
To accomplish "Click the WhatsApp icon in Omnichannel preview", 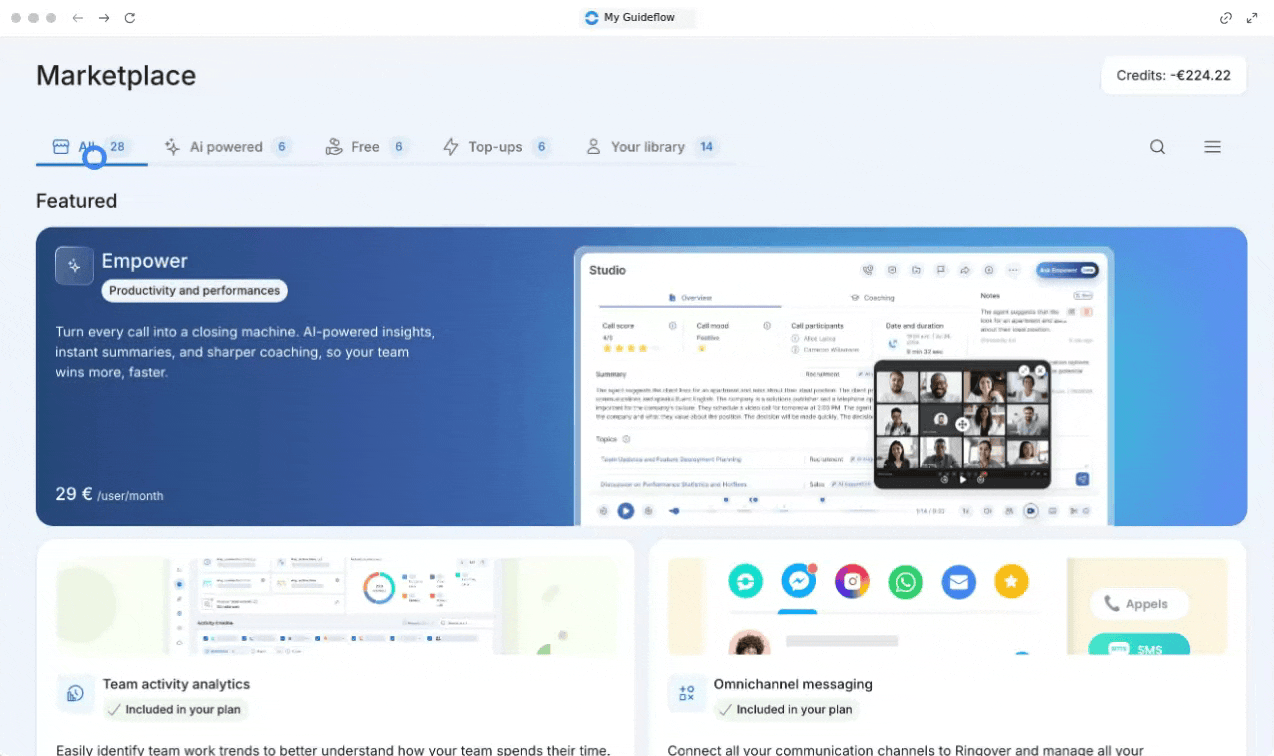I will point(905,581).
